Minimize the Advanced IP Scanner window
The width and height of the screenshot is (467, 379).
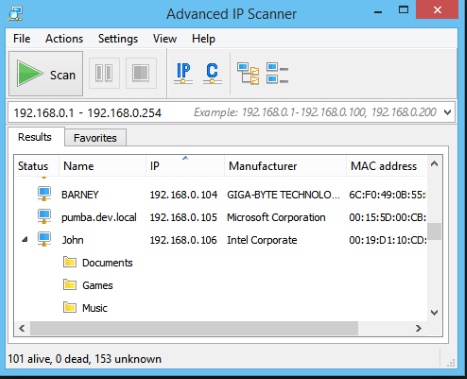[x=378, y=13]
